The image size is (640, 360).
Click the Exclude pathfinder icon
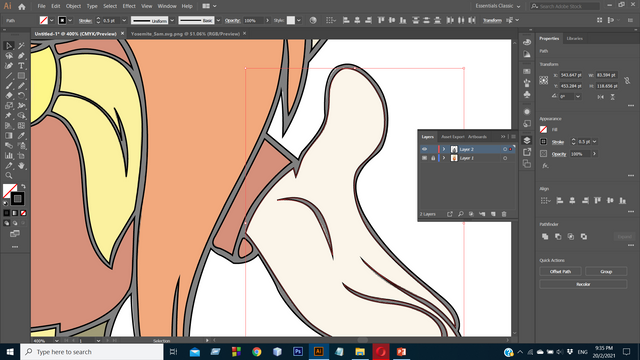click(584, 236)
